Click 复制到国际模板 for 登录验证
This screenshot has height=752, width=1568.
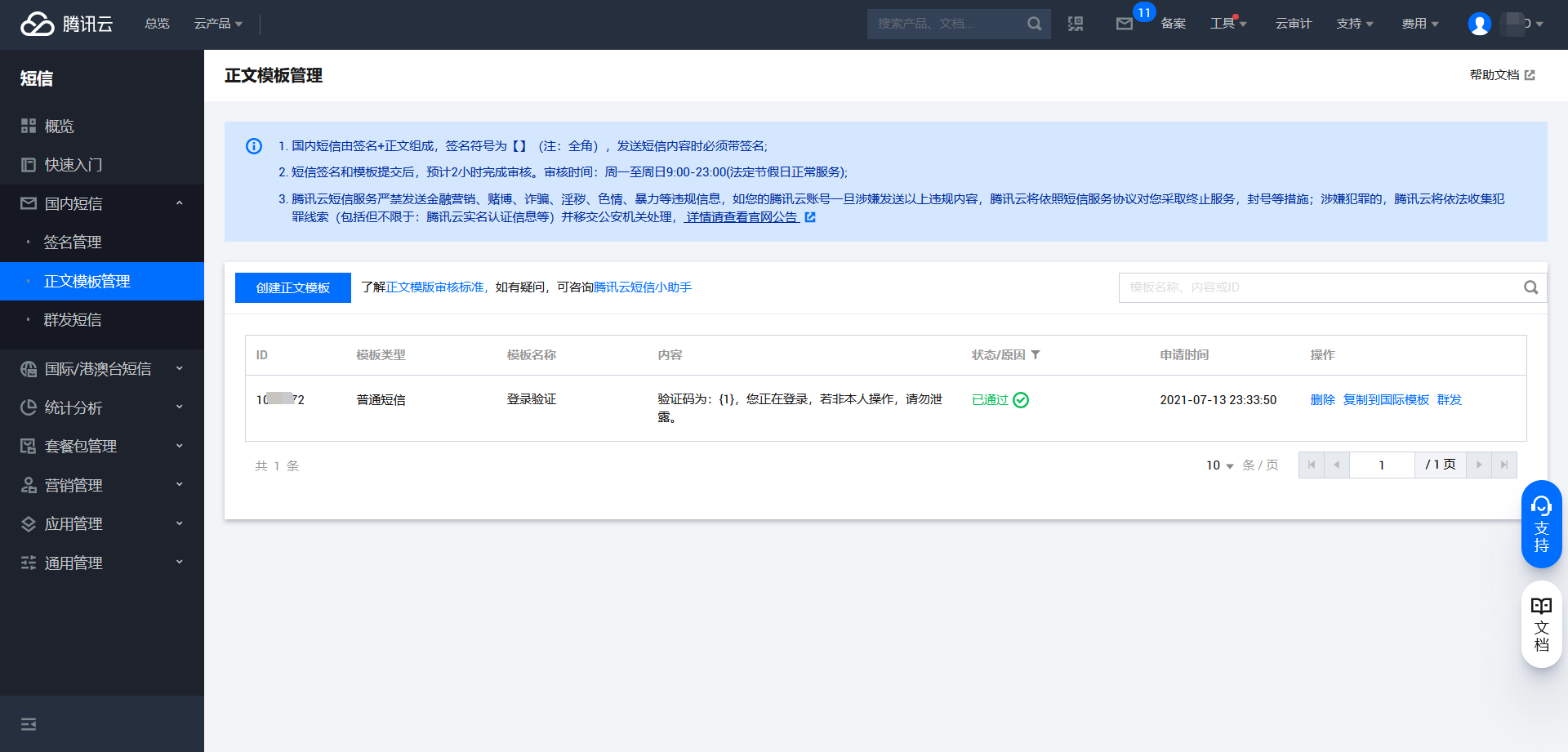[x=1386, y=400]
